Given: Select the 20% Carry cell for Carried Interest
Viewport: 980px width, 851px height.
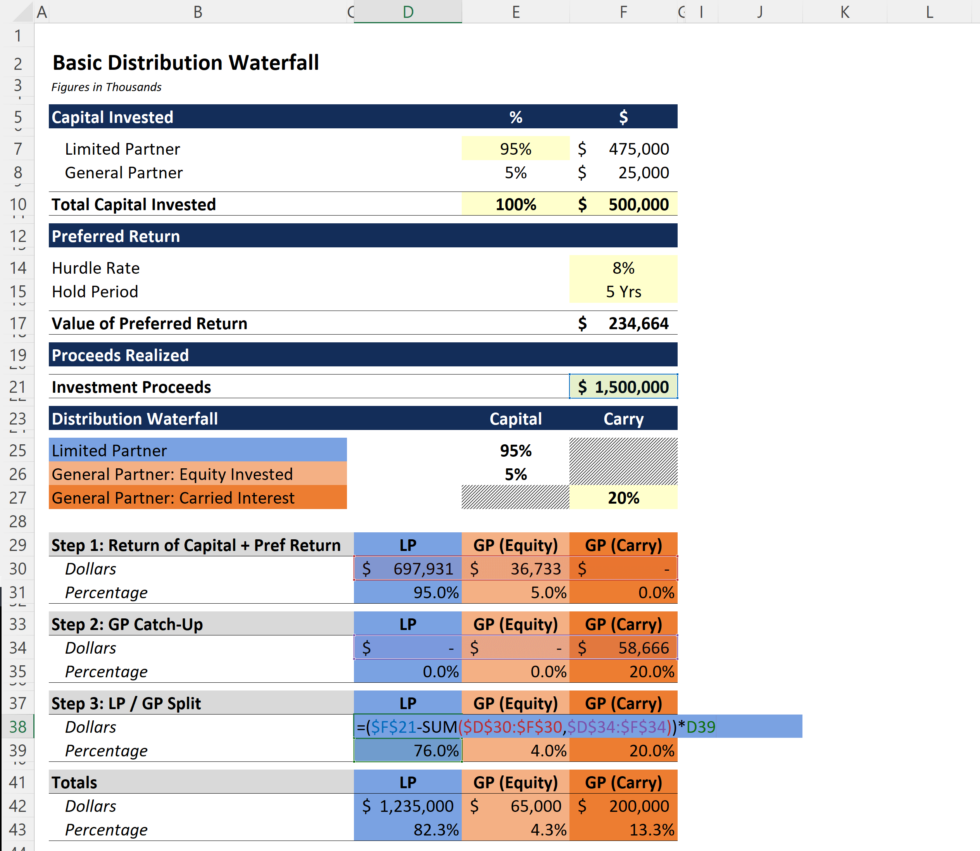Looking at the screenshot, I should click(622, 497).
